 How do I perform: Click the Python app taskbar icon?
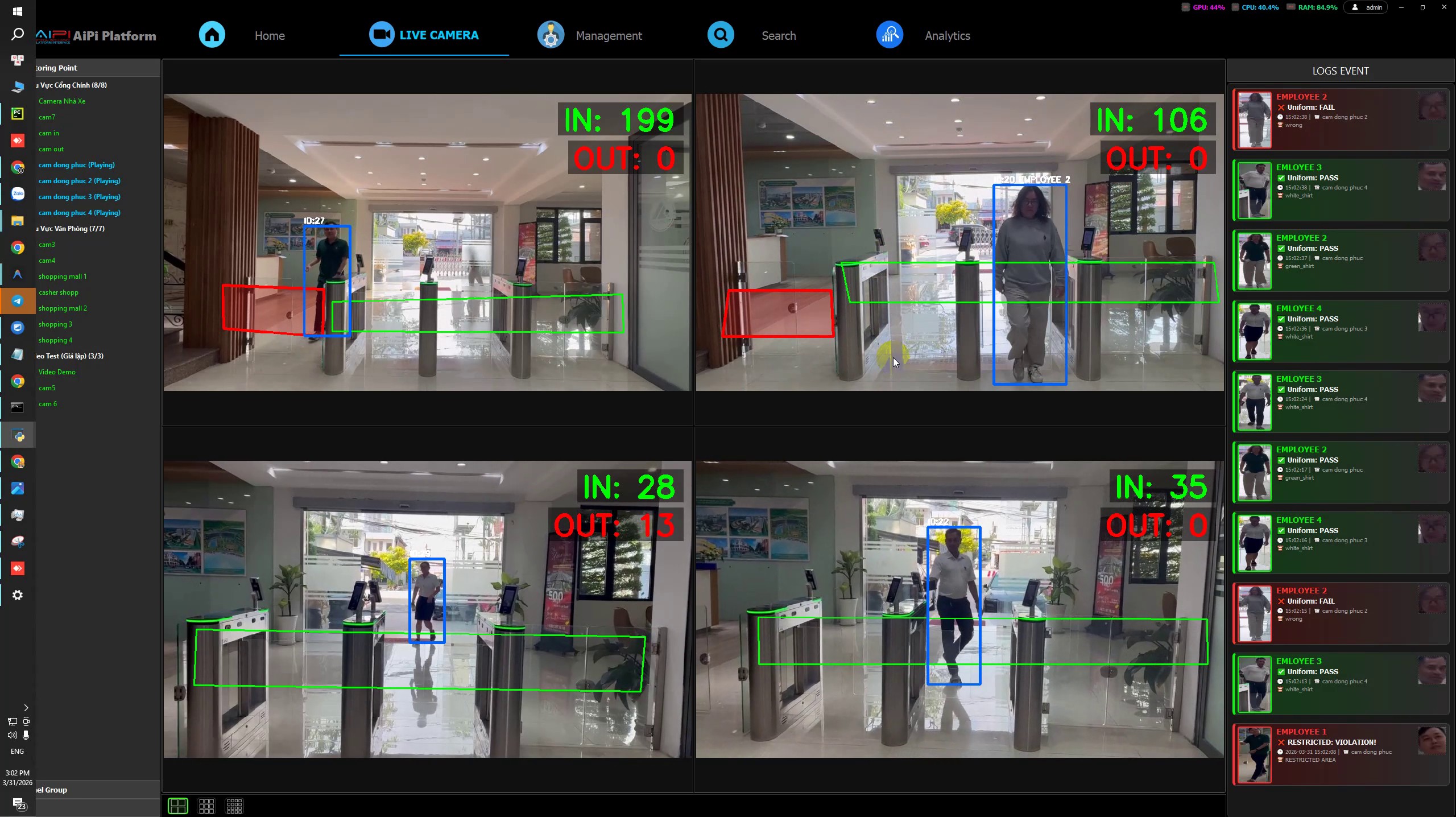(x=18, y=436)
